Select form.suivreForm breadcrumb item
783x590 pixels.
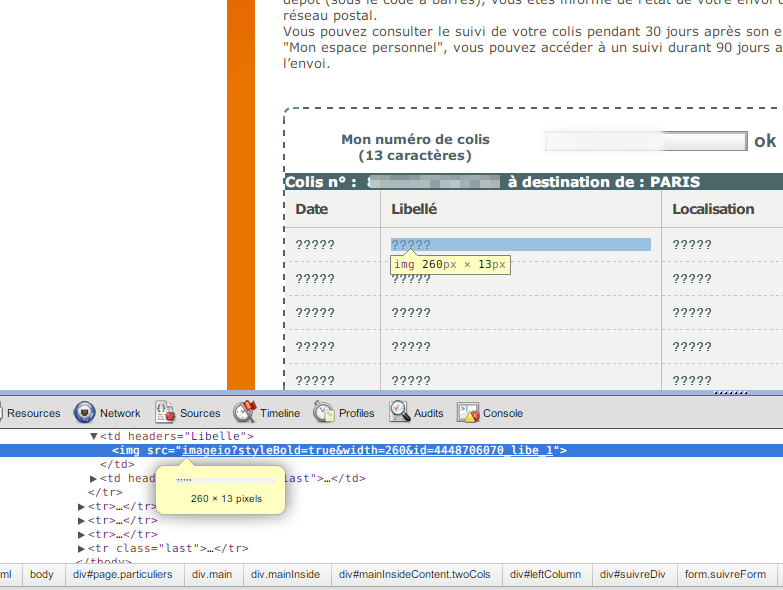coord(725,575)
